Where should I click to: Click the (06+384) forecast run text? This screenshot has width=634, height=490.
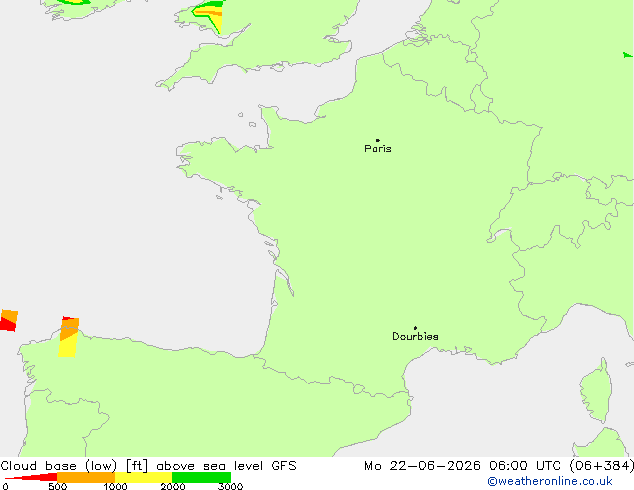tap(601, 466)
